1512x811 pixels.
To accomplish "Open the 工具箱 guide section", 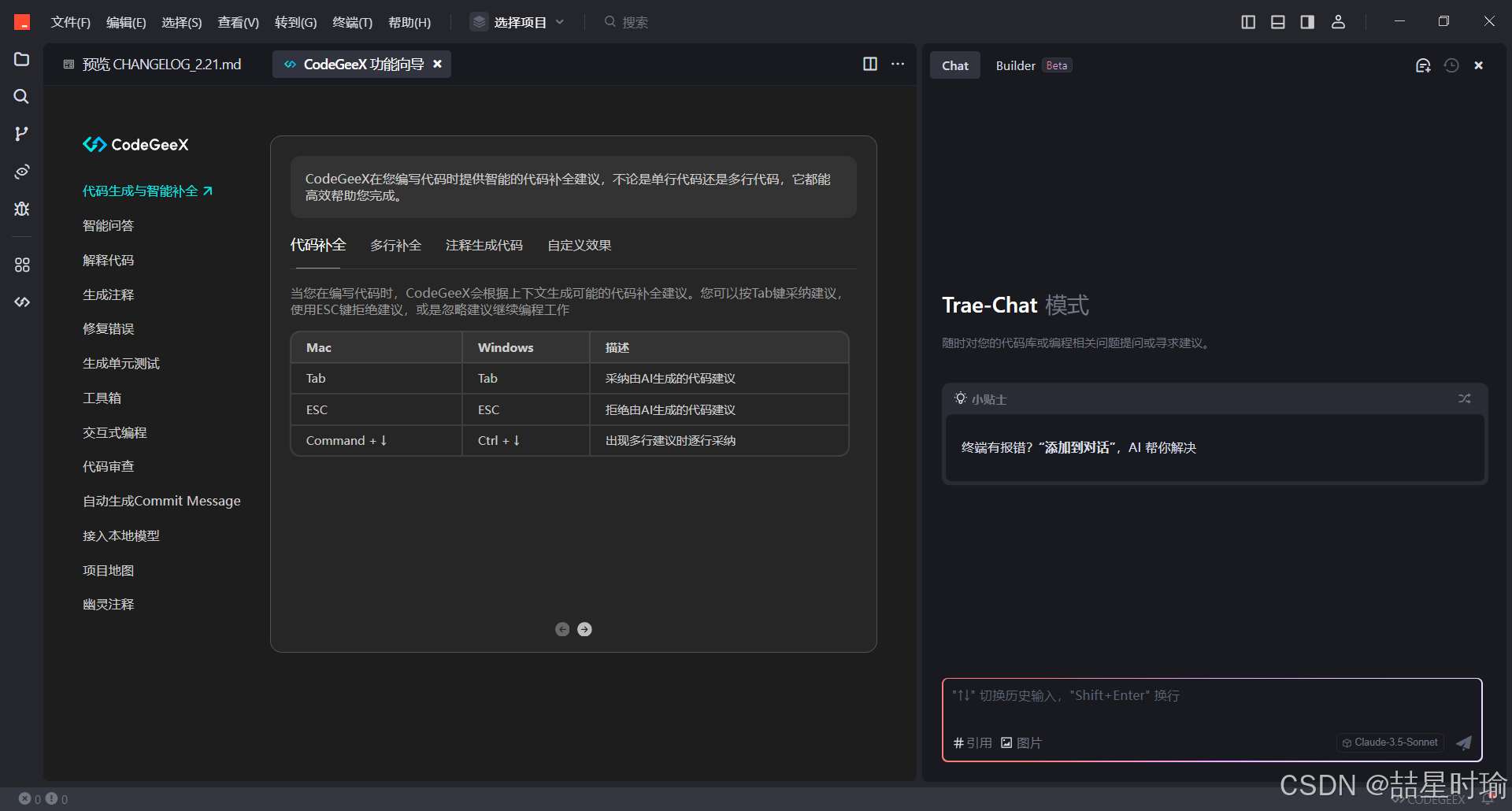I will coord(102,398).
